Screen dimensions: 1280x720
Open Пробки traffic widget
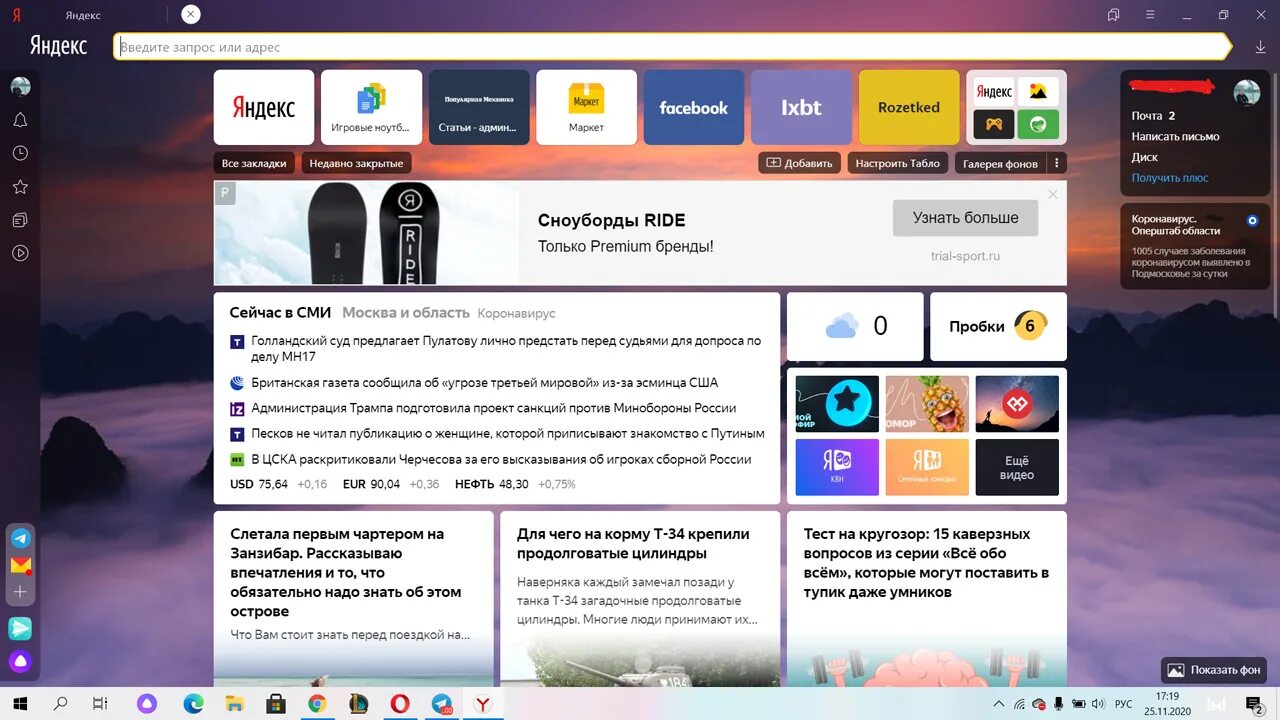(x=998, y=326)
